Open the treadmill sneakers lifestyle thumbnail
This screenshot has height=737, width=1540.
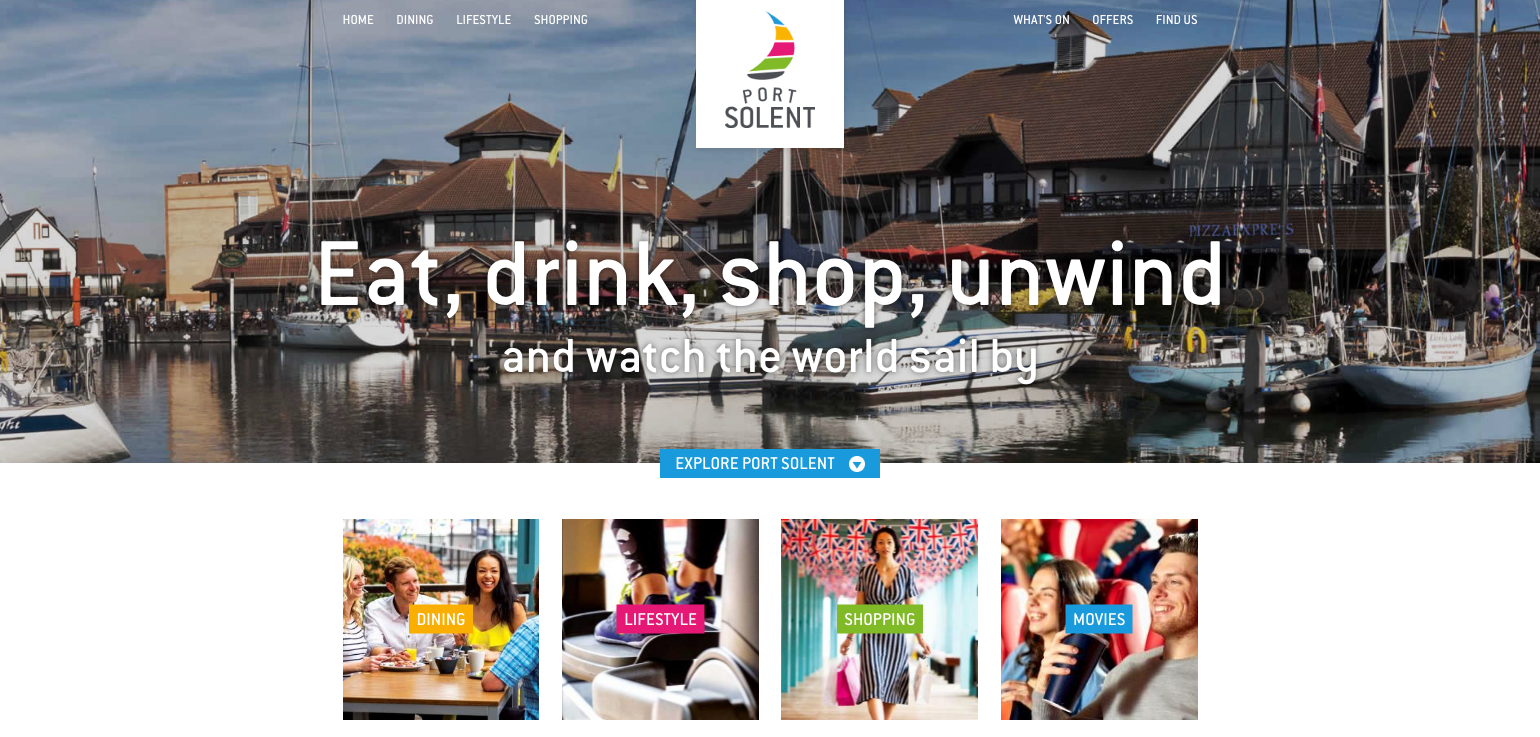(x=660, y=619)
